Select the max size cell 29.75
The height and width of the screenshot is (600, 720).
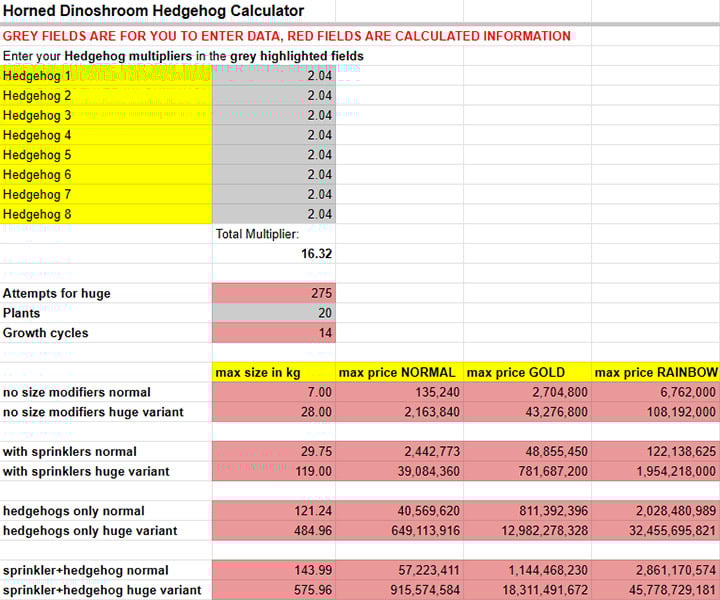tap(274, 451)
